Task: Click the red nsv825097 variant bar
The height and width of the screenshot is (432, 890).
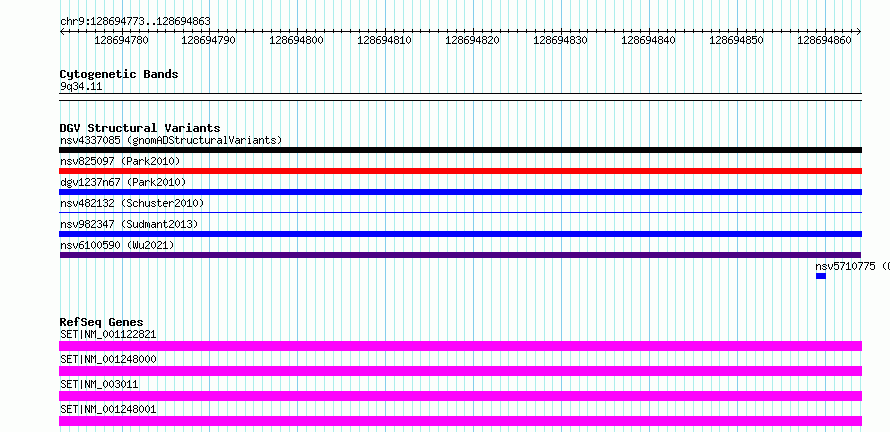Action: coord(460,171)
